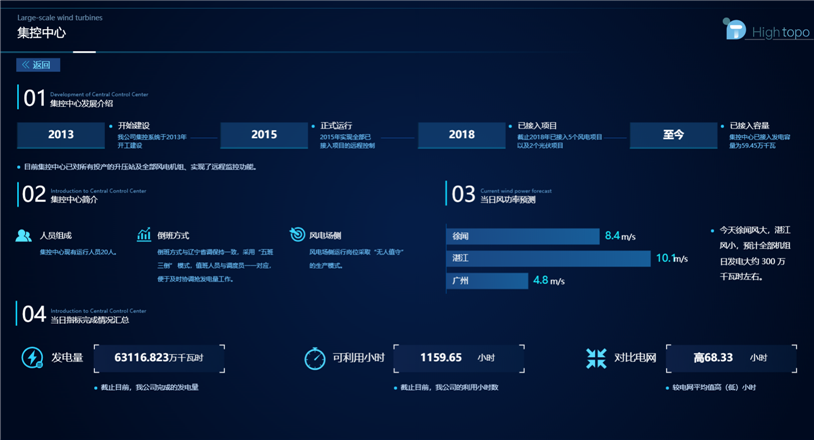
Task: Select the 至今 timeline box
Action: pos(673,135)
